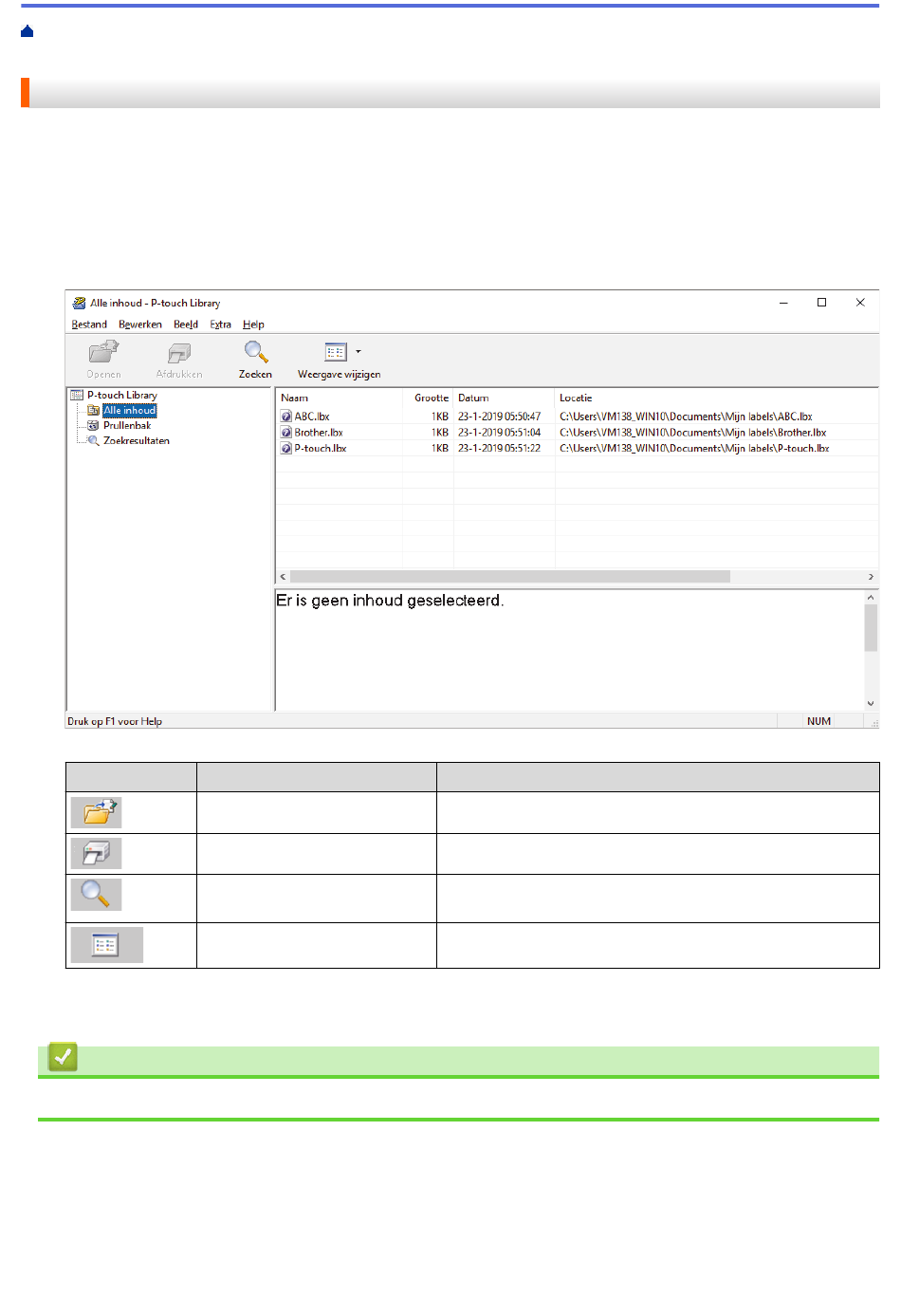Select the P-touch.lbx file
The width and height of the screenshot is (901, 1316).
[x=320, y=449]
